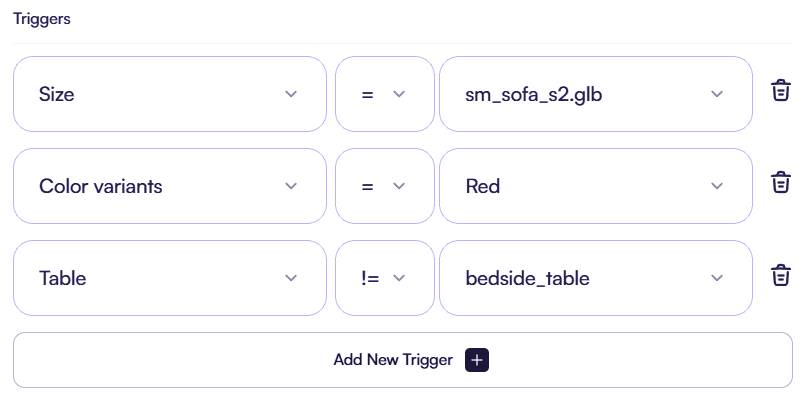Remove the Table trigger with trash icon
Screen dimensions: 805x408
[781, 275]
